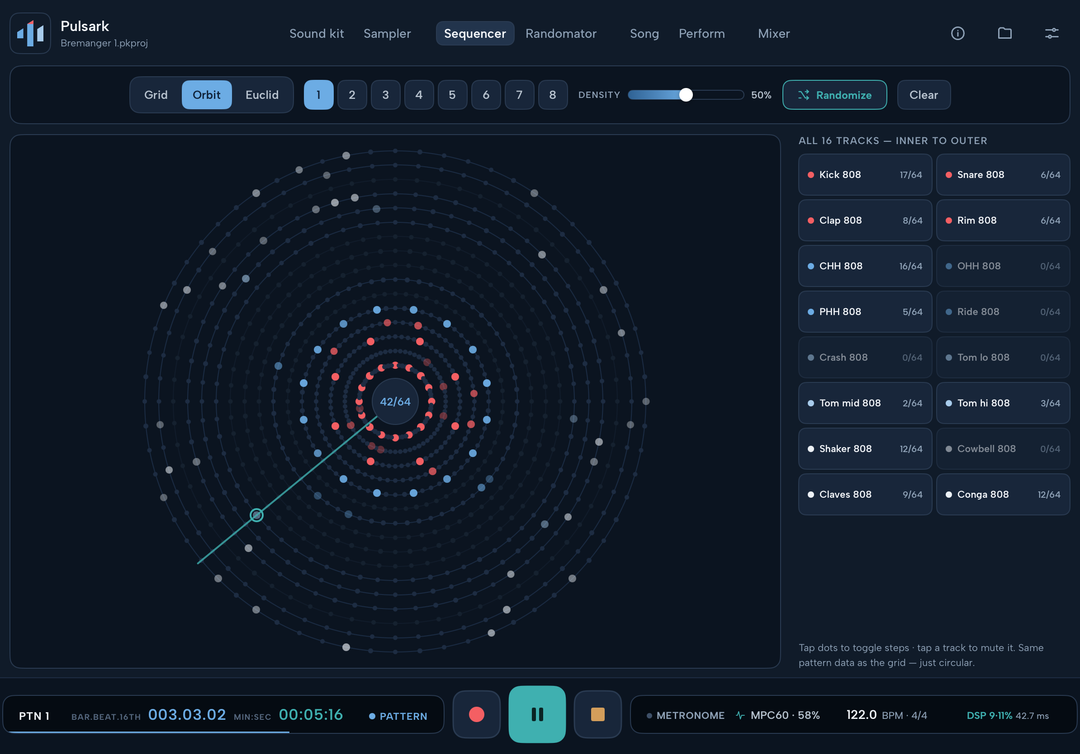Mute the PHH 808 track
This screenshot has width=1080, height=754.
(864, 312)
